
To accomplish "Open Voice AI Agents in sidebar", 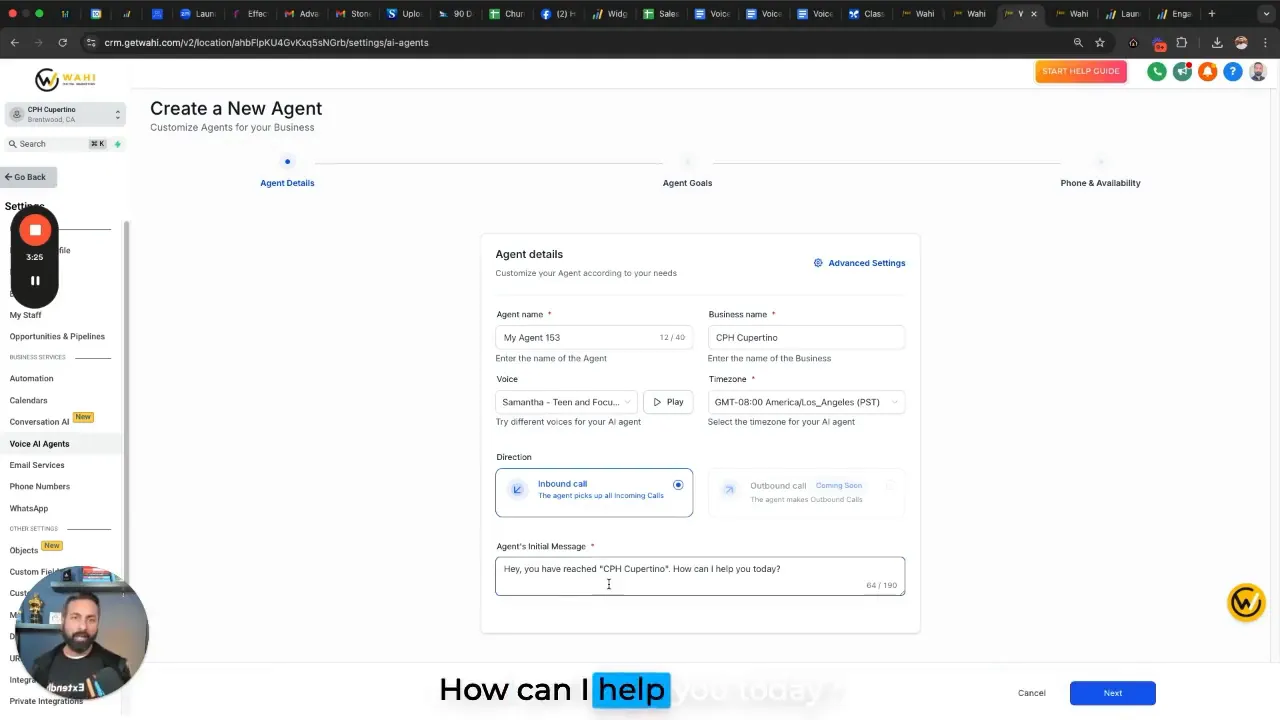I will point(40,444).
